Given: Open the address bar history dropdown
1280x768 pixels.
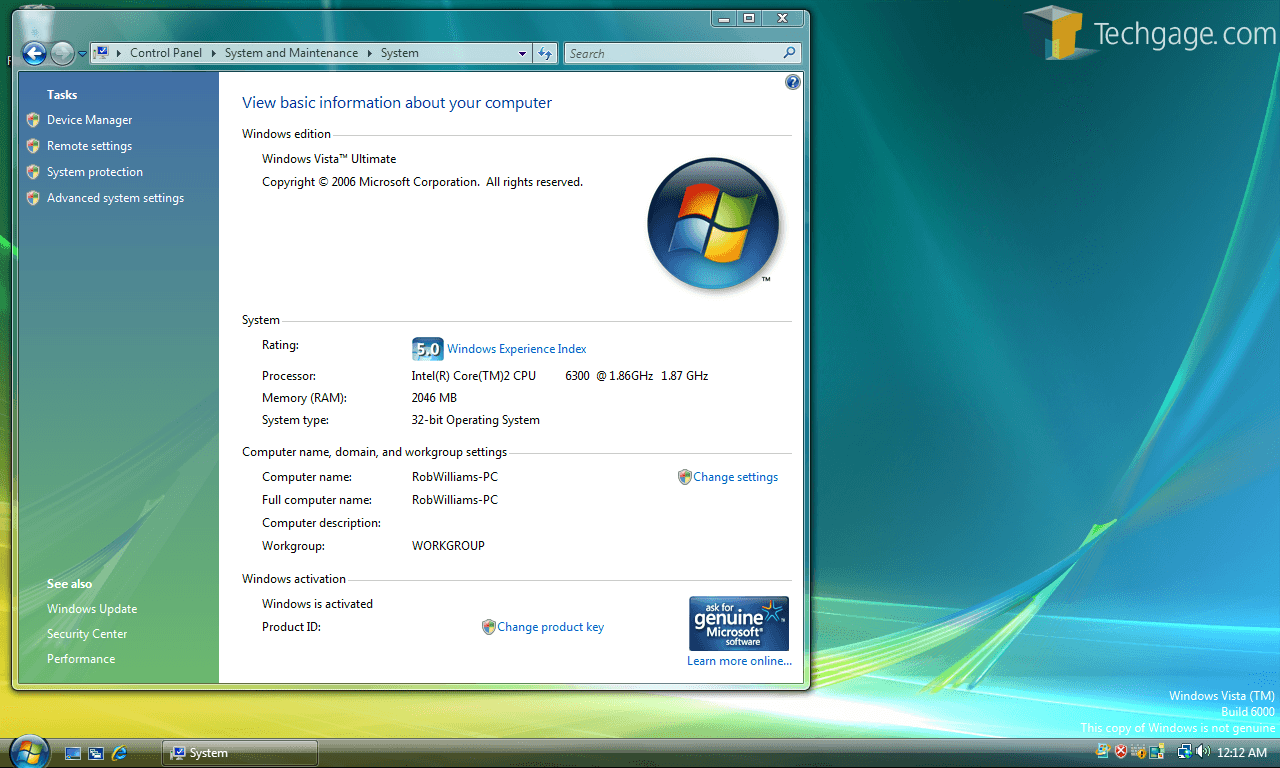Looking at the screenshot, I should (x=523, y=54).
